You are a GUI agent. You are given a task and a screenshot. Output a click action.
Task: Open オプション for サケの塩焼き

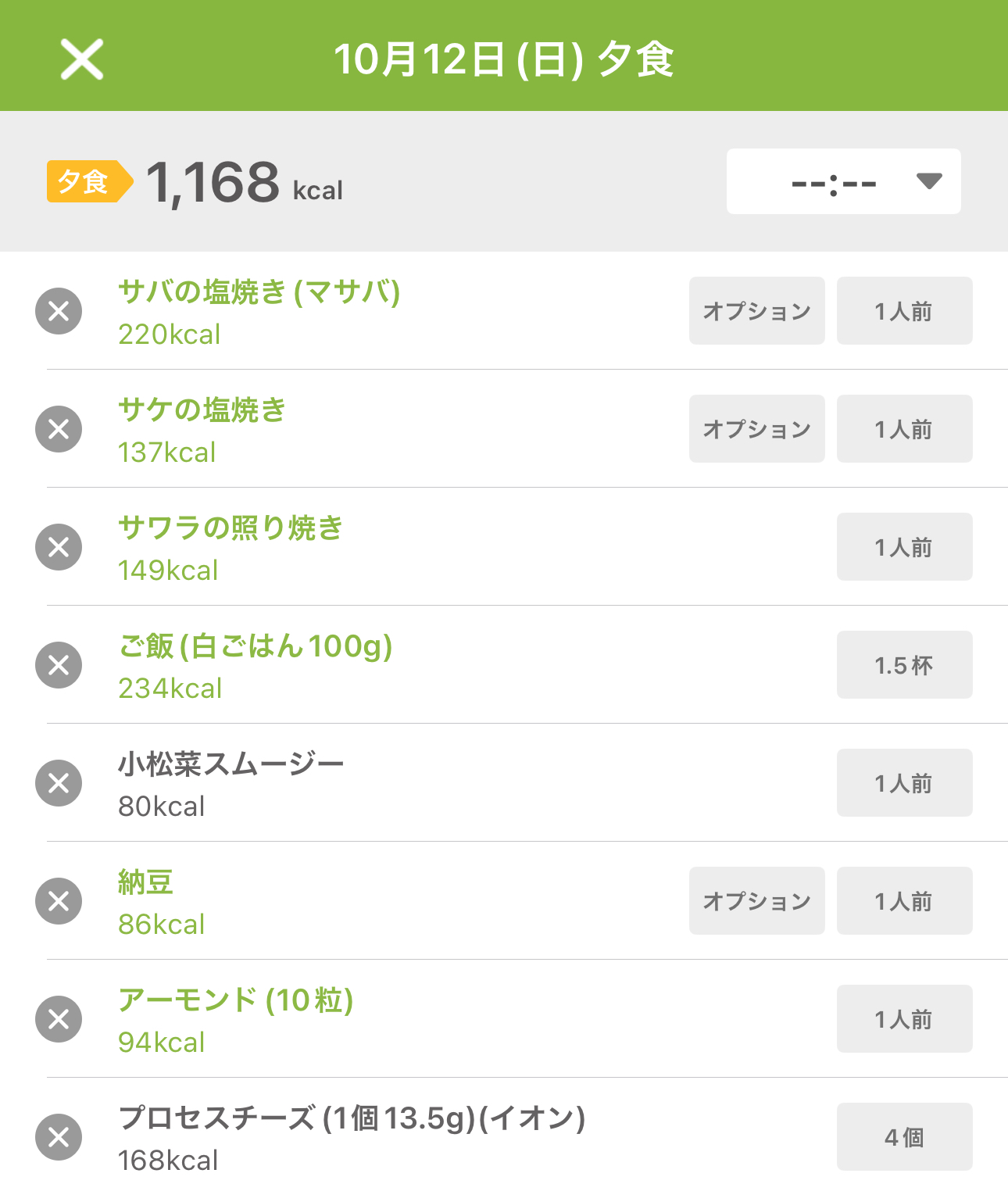(756, 429)
